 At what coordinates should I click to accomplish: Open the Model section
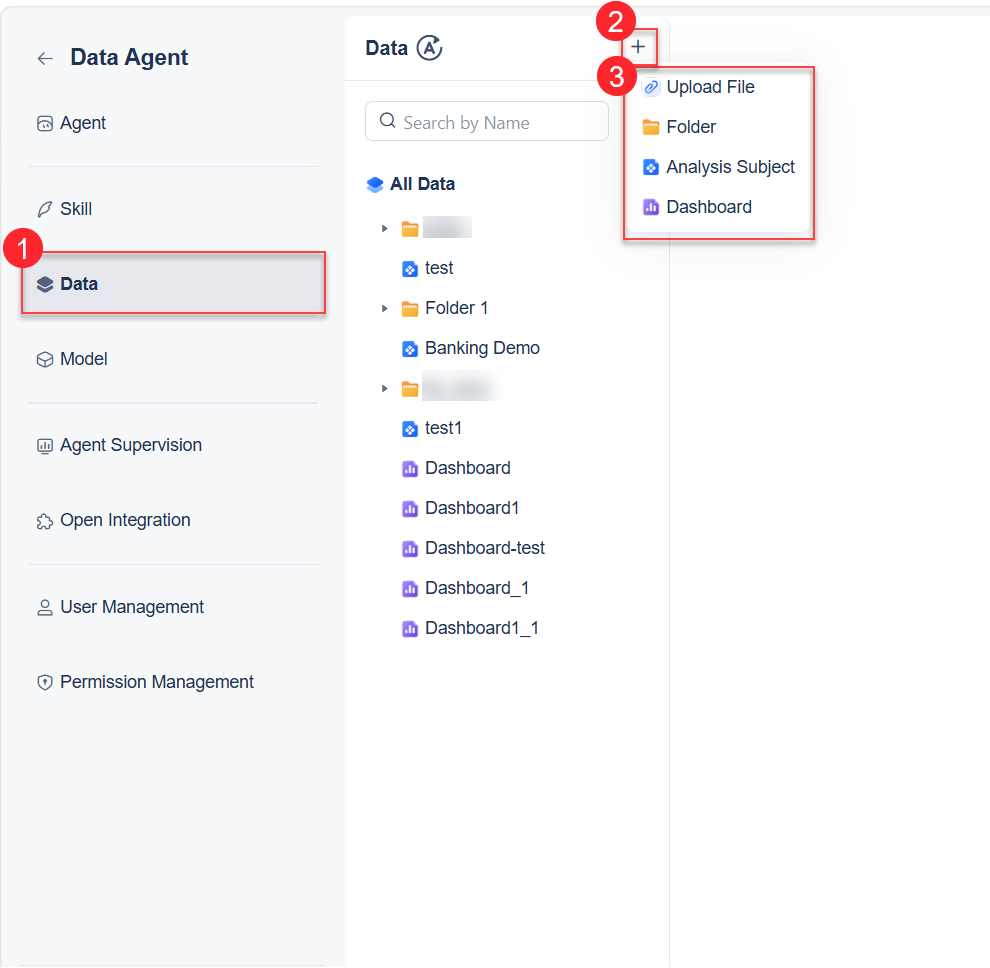click(83, 359)
